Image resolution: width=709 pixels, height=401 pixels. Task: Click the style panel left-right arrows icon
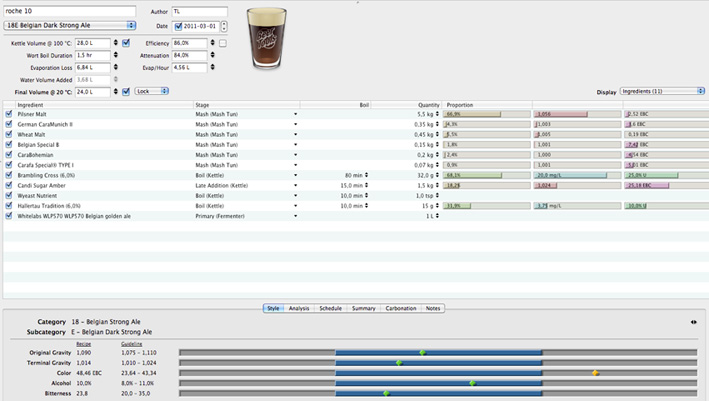coord(695,322)
